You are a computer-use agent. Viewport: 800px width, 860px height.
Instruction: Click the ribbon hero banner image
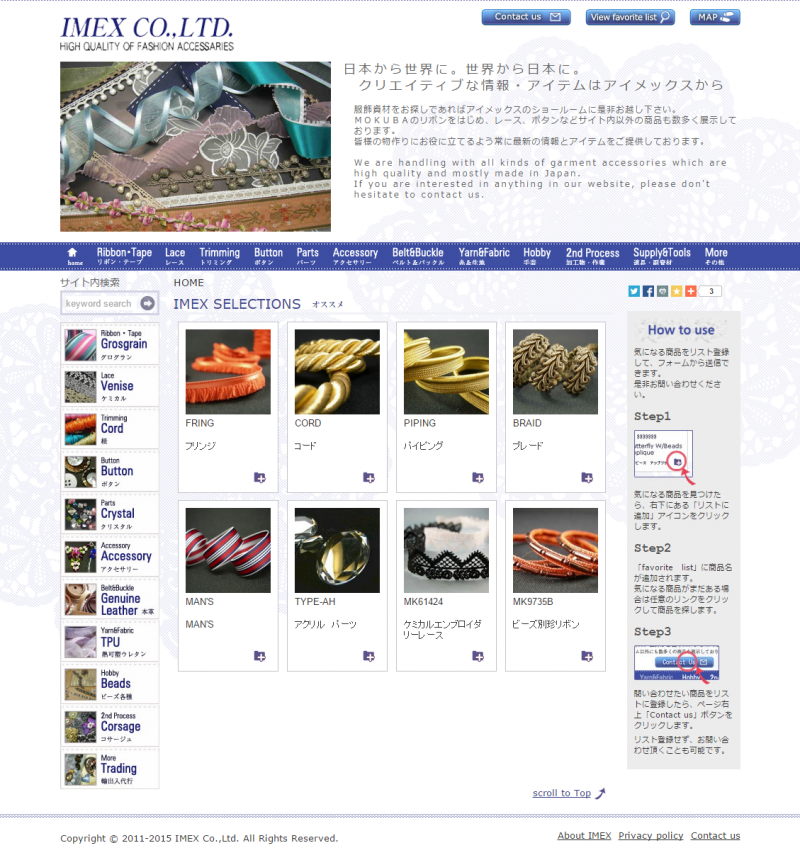(x=195, y=146)
